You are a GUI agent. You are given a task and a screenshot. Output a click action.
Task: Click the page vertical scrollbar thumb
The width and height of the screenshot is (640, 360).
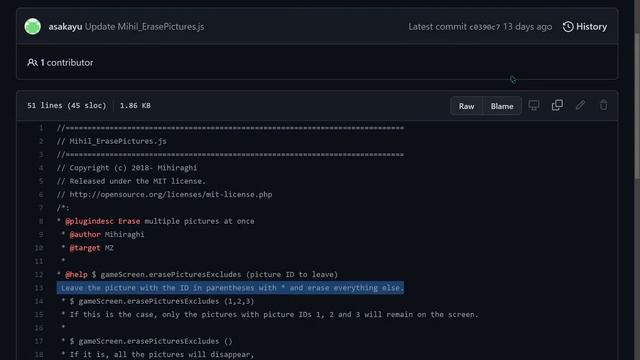(x=637, y=106)
